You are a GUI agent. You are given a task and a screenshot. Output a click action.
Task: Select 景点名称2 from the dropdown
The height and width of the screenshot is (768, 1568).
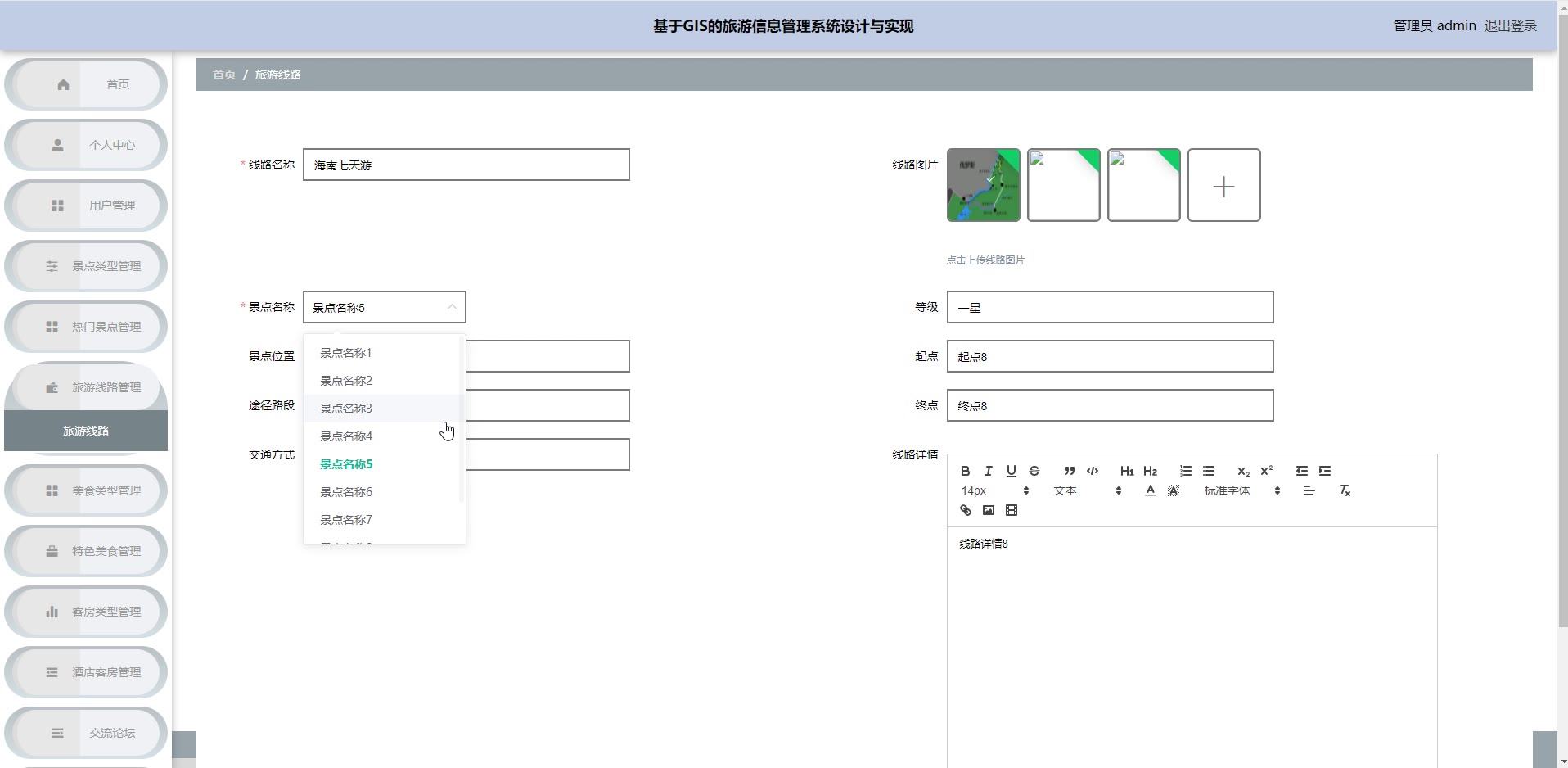click(x=384, y=381)
